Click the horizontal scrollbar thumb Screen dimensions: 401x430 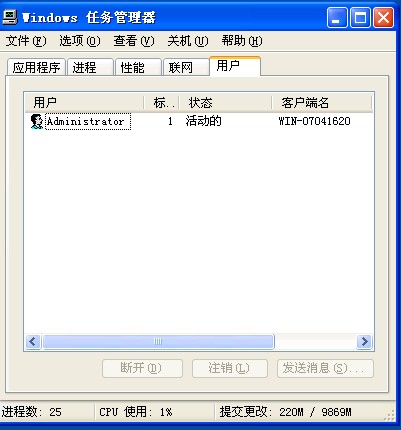point(158,342)
